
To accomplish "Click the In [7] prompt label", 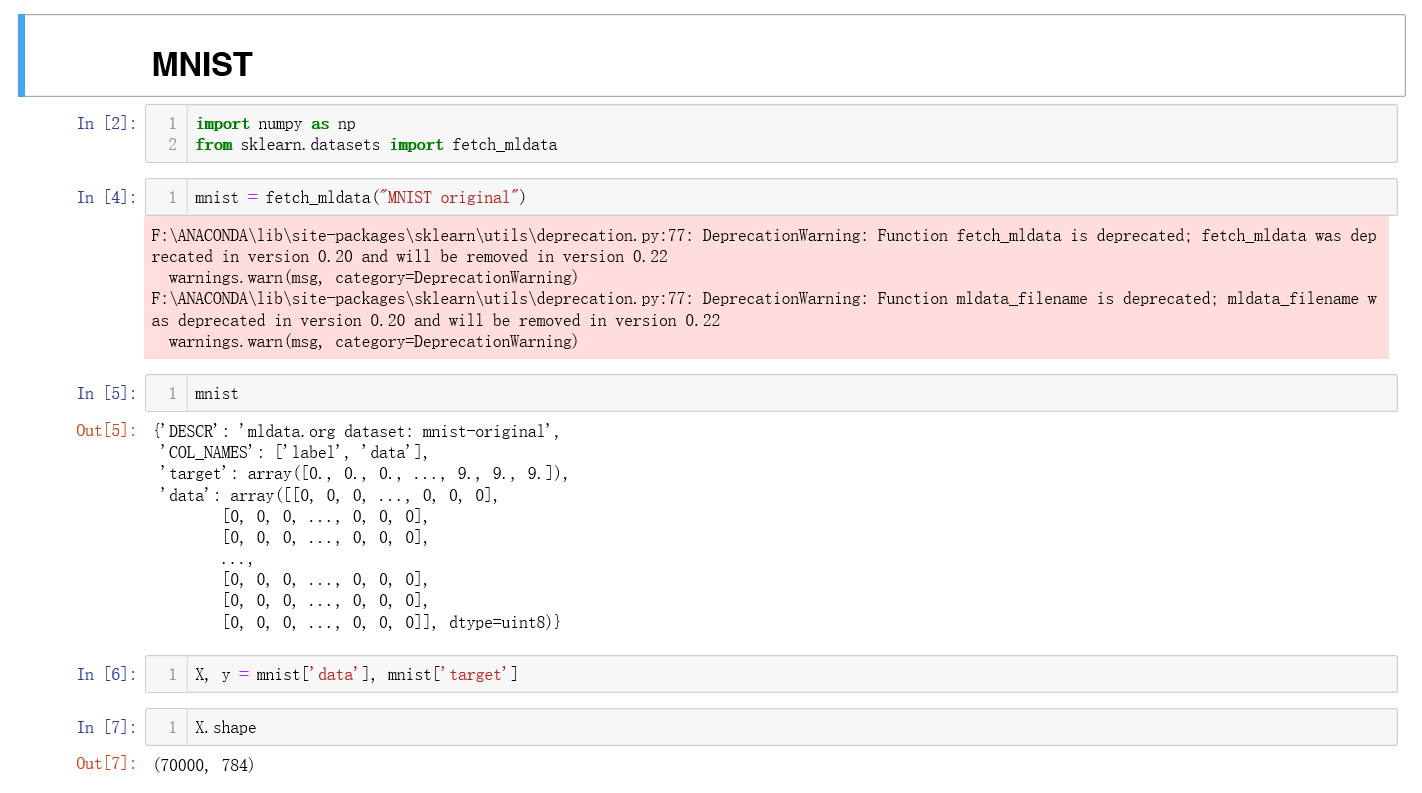I will click(106, 727).
